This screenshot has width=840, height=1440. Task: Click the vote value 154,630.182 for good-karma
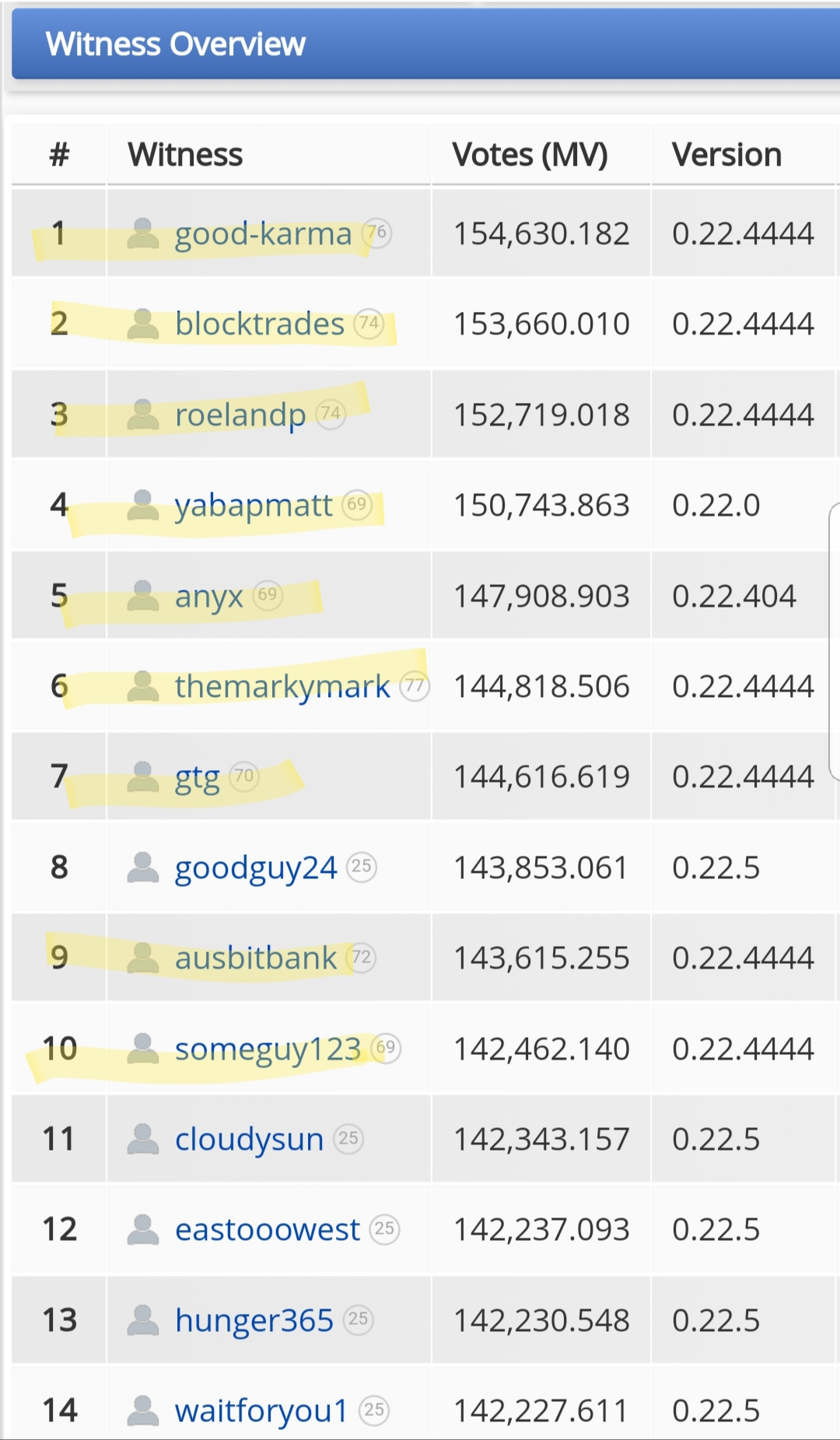click(541, 233)
